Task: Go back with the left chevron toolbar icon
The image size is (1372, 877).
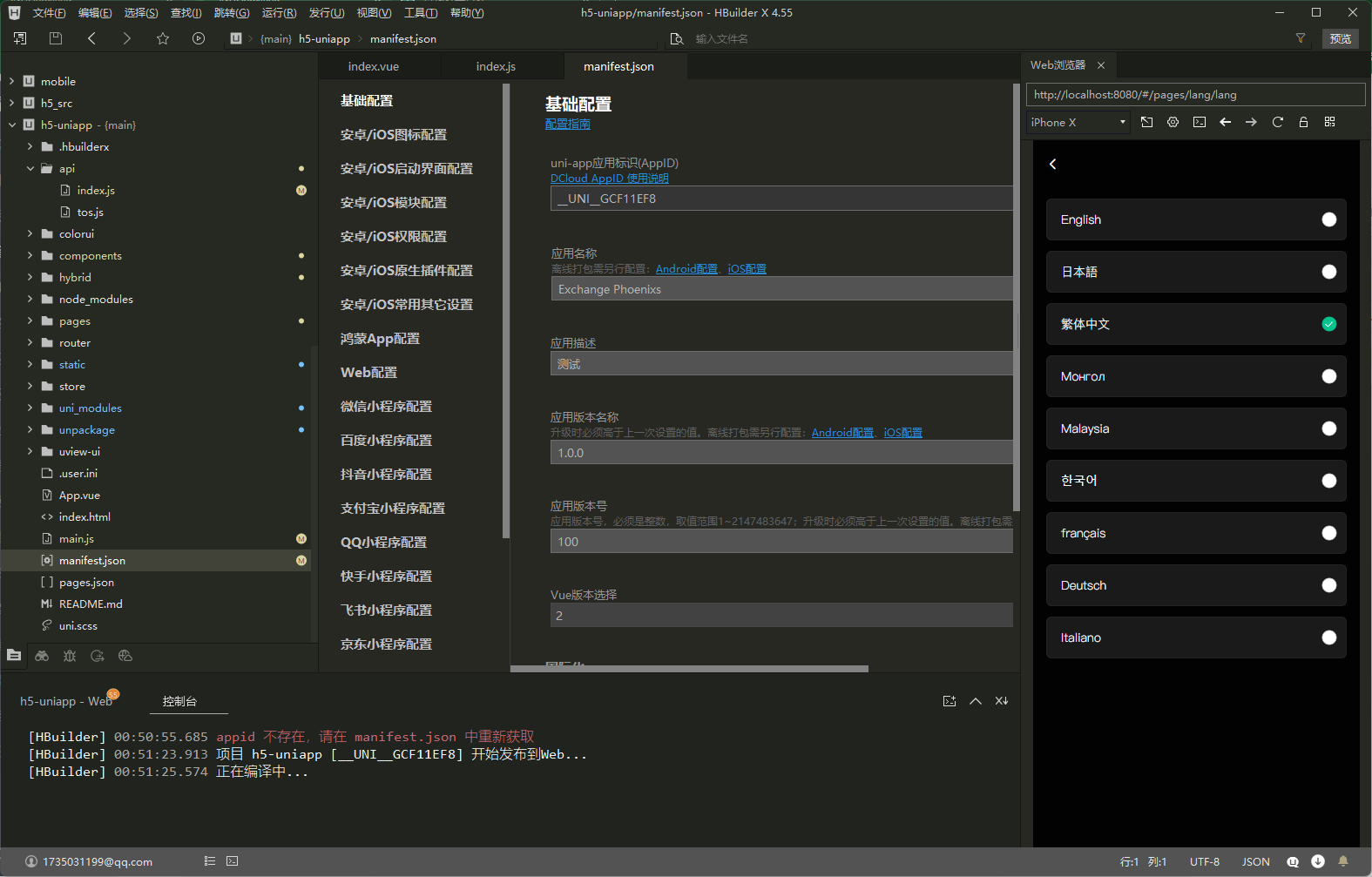Action: [91, 38]
